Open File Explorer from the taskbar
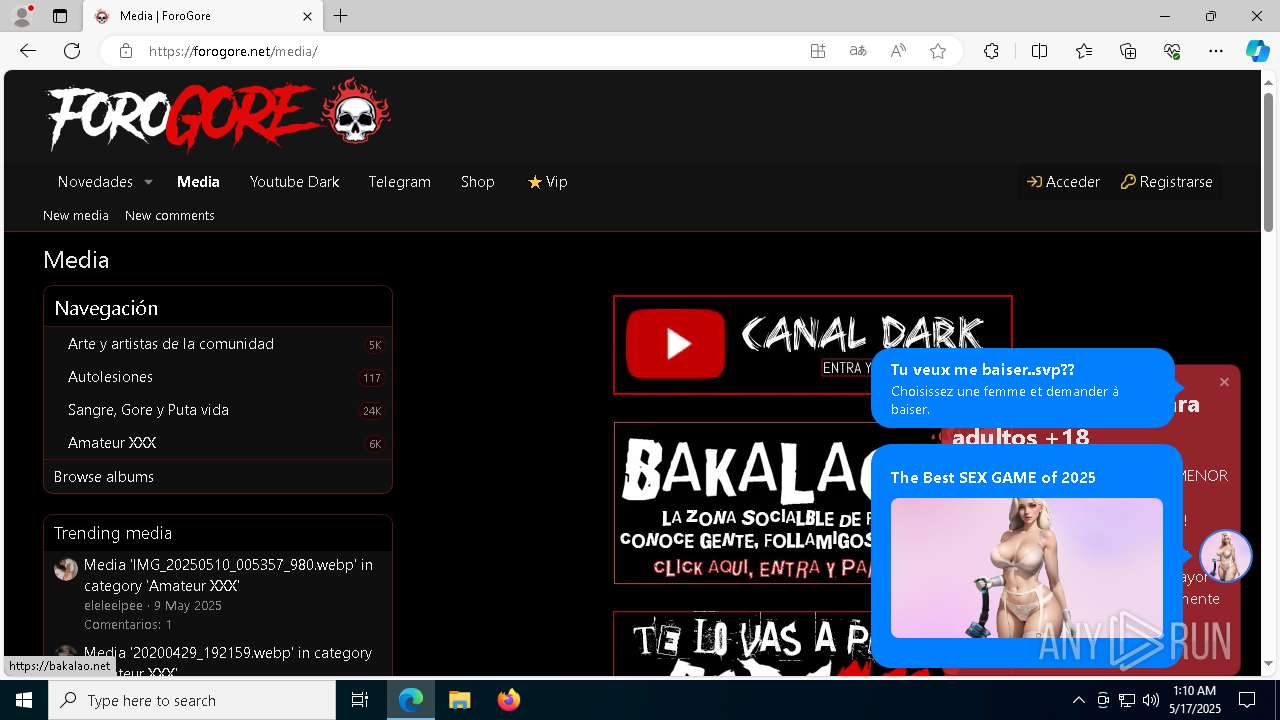Image resolution: width=1280 pixels, height=720 pixels. click(459, 700)
